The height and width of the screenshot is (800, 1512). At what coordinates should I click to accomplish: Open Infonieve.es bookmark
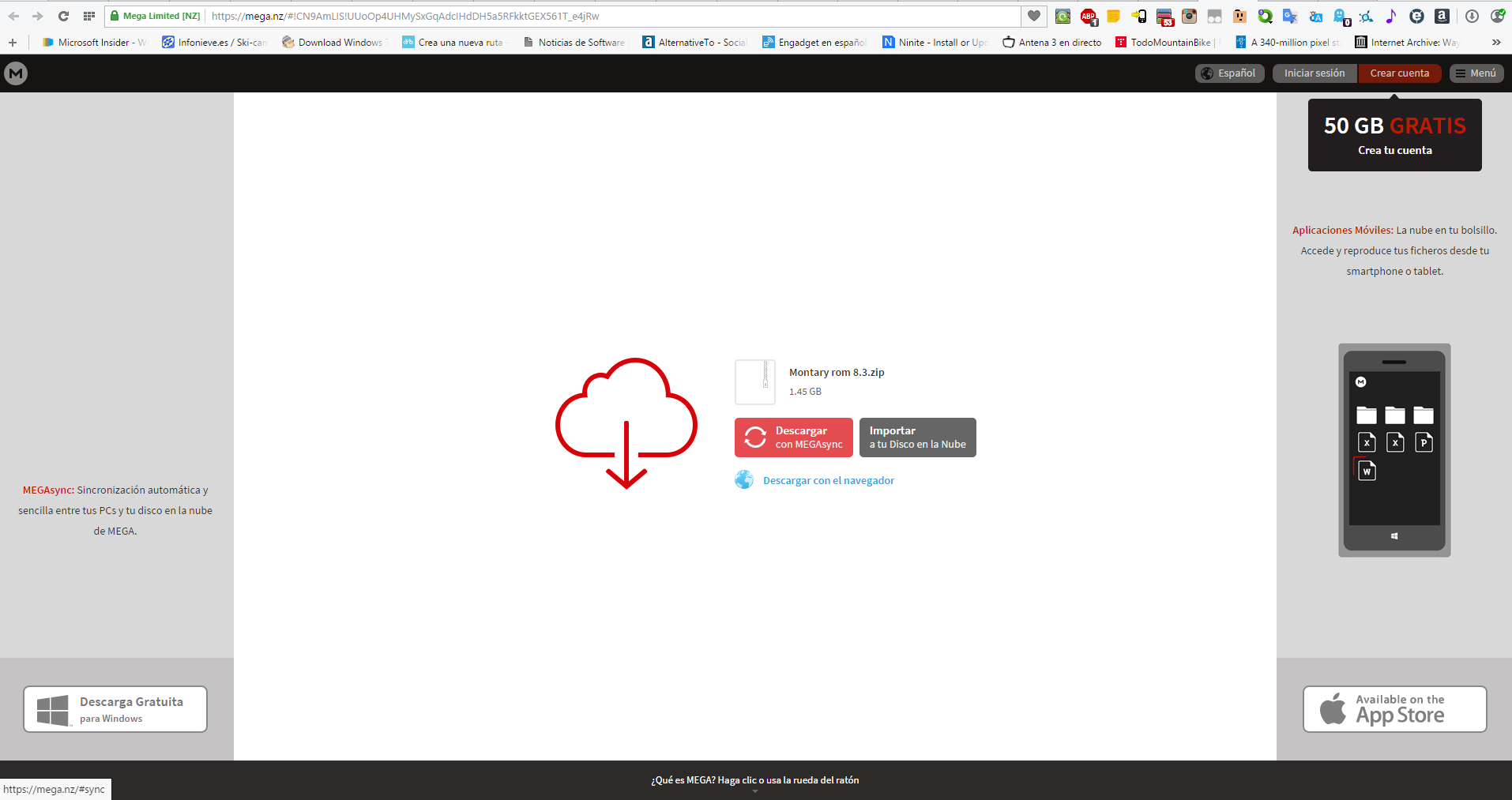[x=215, y=42]
